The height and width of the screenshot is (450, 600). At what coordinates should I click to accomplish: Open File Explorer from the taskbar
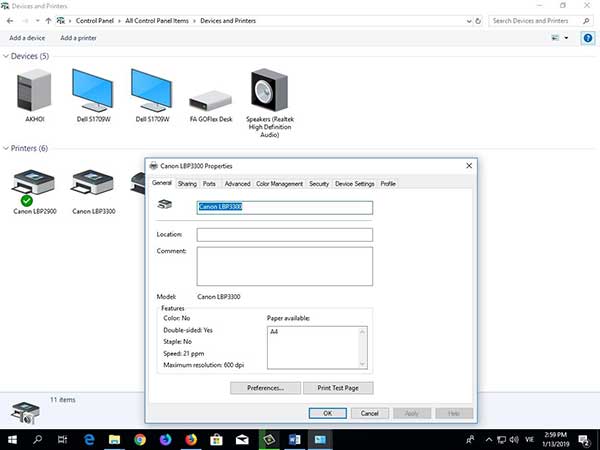click(x=114, y=439)
